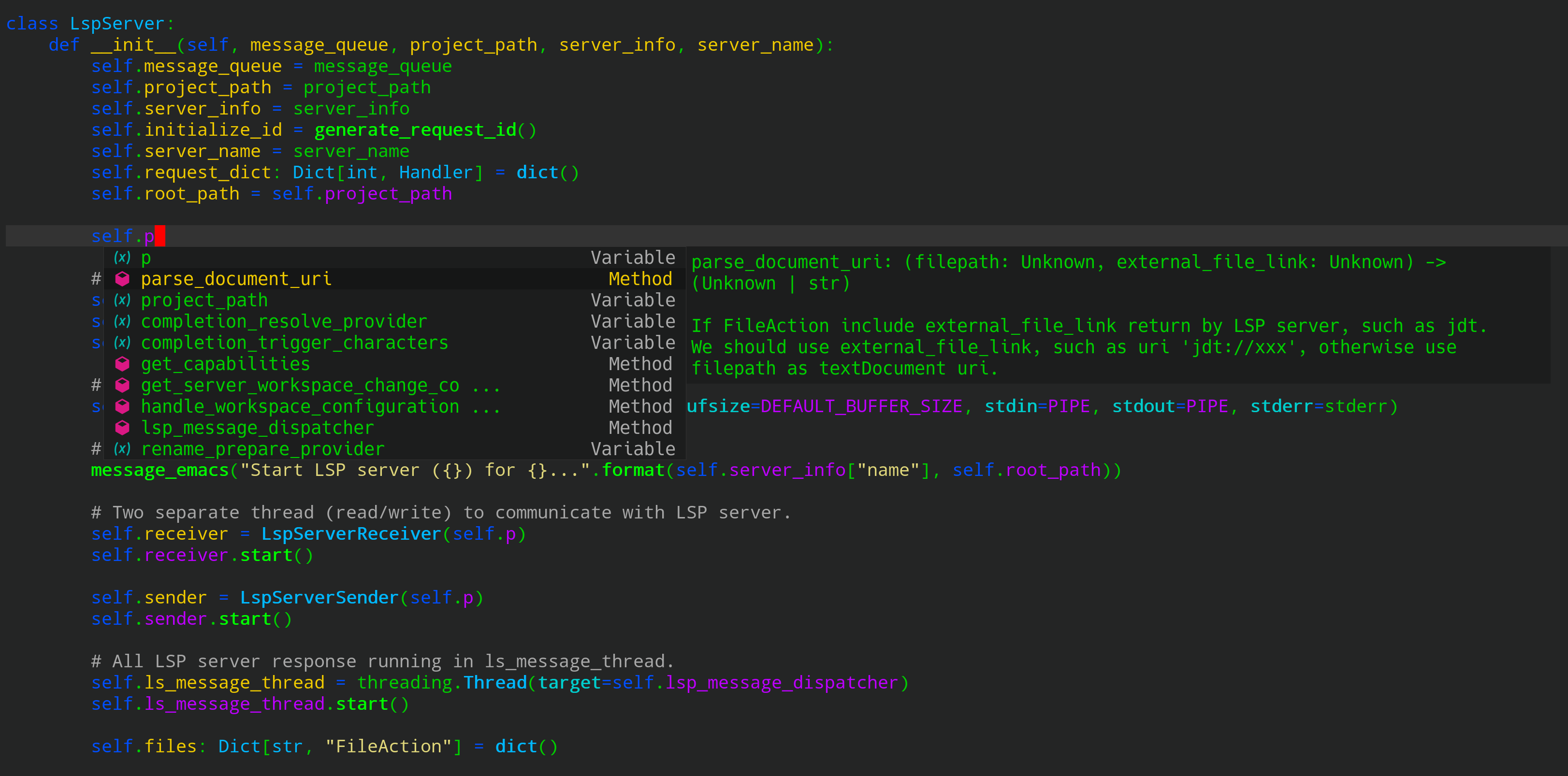Place cursor at the red cursor after self.p
The width and height of the screenshot is (1568, 776).
click(x=160, y=236)
